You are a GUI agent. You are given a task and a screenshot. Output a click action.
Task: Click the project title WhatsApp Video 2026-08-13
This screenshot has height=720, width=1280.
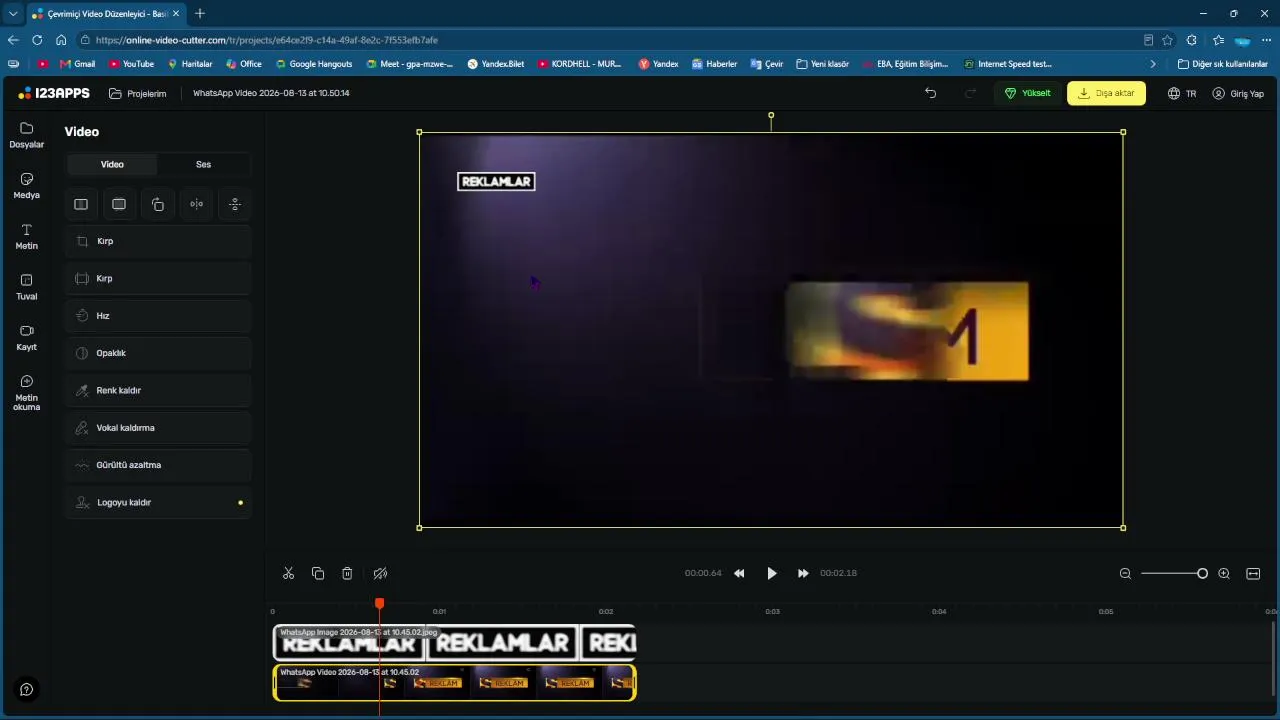coord(271,93)
